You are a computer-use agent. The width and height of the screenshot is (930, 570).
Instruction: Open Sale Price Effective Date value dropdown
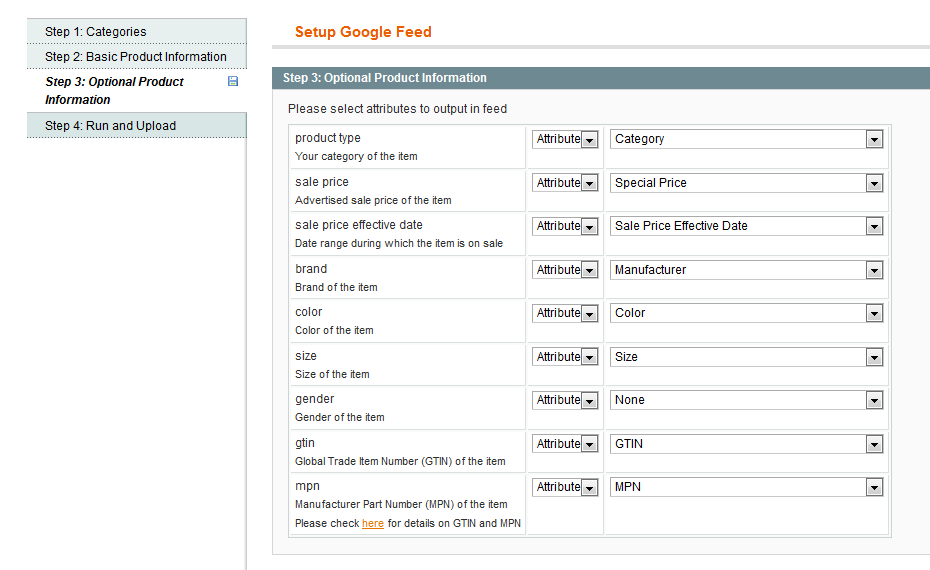[747, 226]
